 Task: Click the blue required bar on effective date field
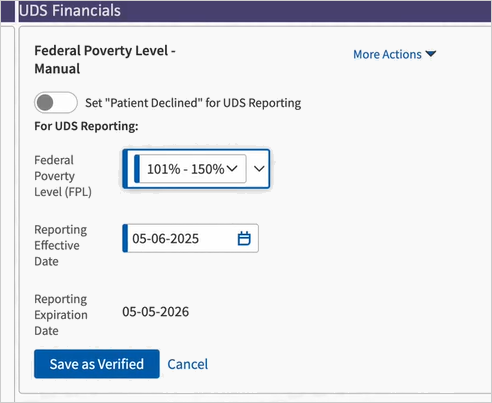click(125, 238)
